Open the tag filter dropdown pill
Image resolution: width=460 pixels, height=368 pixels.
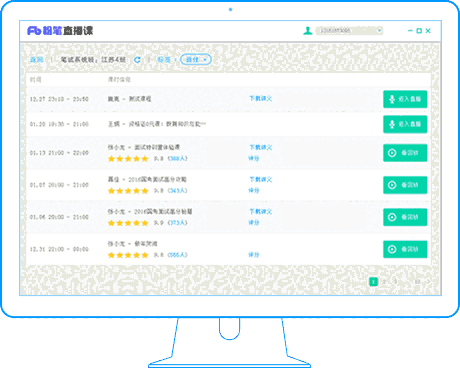(x=196, y=60)
